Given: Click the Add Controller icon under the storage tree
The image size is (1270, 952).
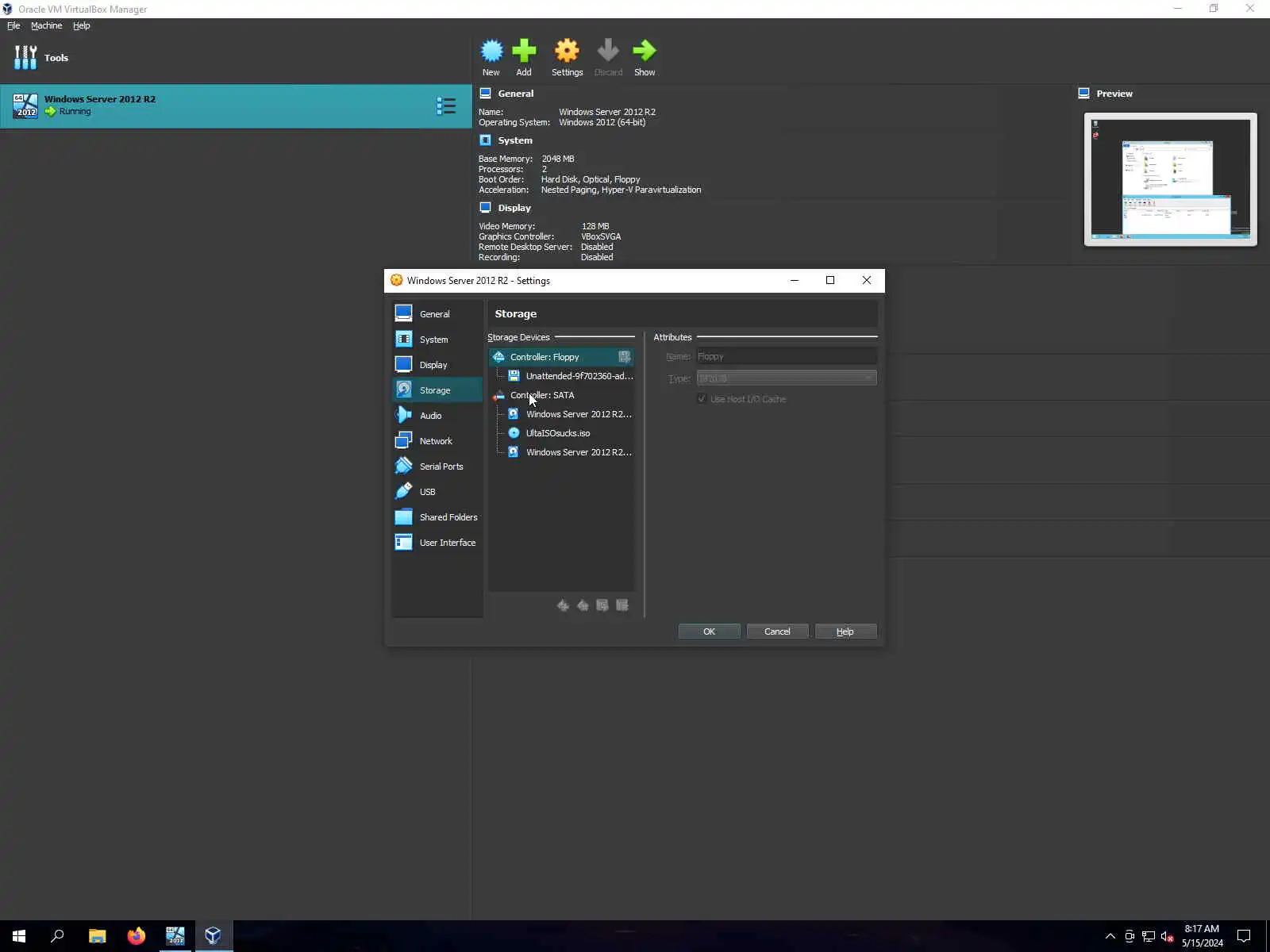Looking at the screenshot, I should point(563,605).
